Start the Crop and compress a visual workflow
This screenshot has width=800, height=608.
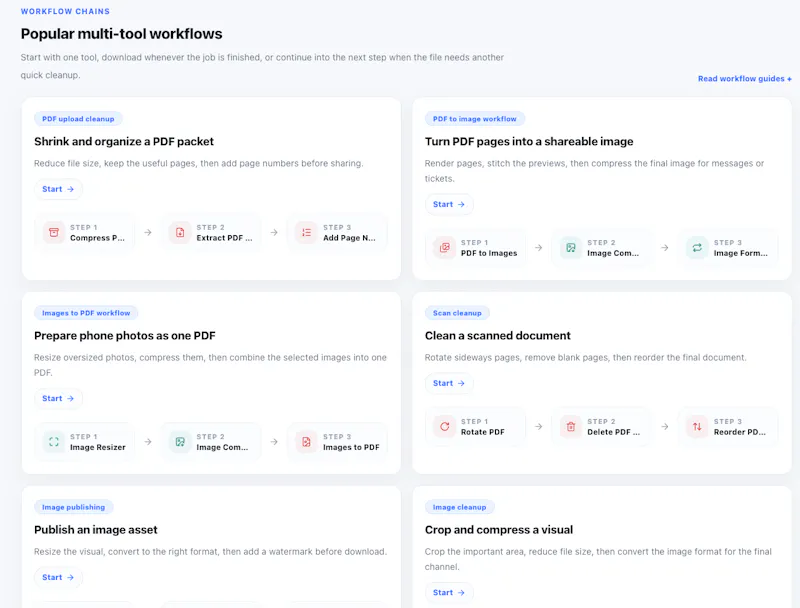pos(449,593)
